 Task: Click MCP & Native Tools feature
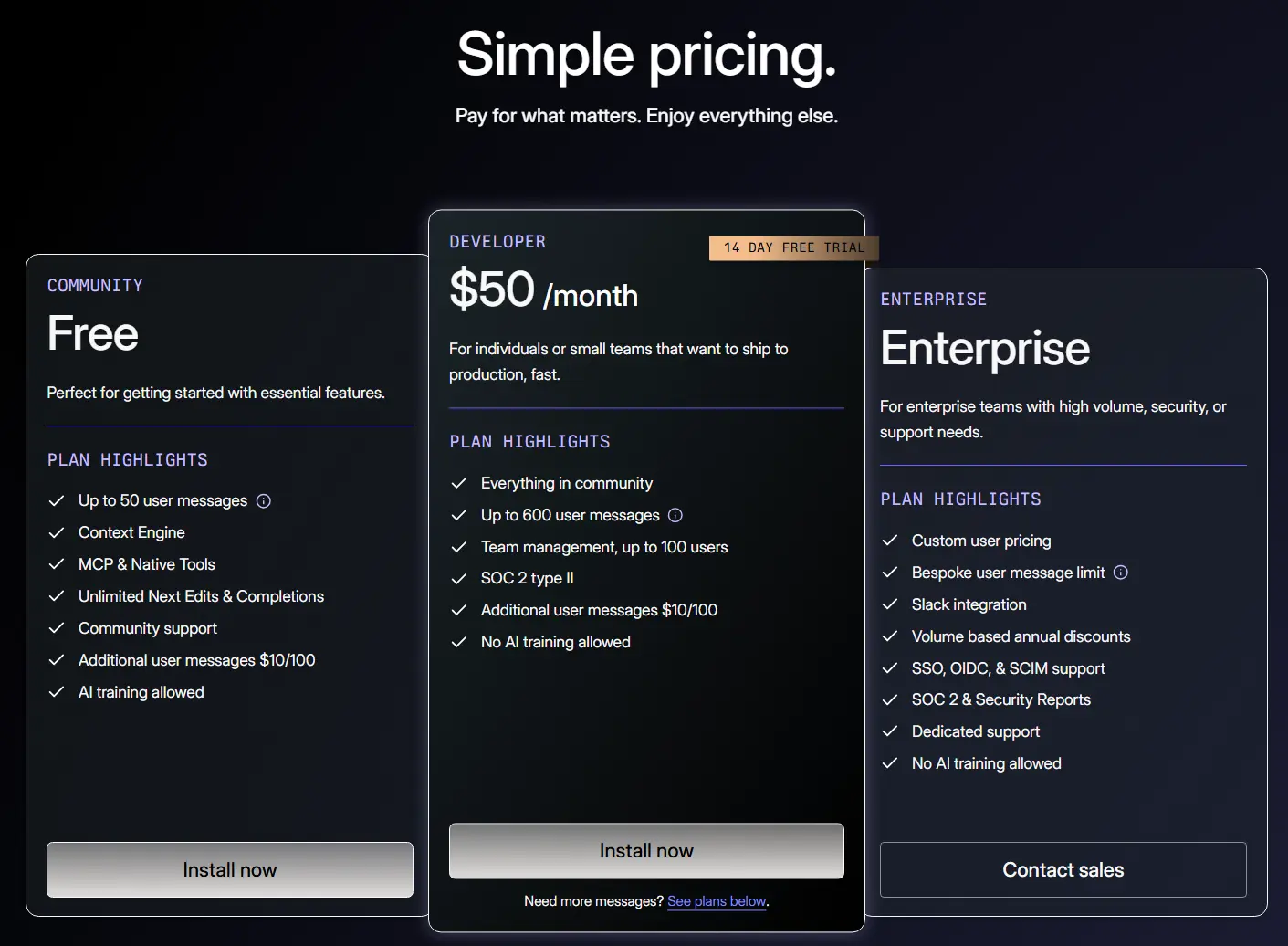coord(147,564)
